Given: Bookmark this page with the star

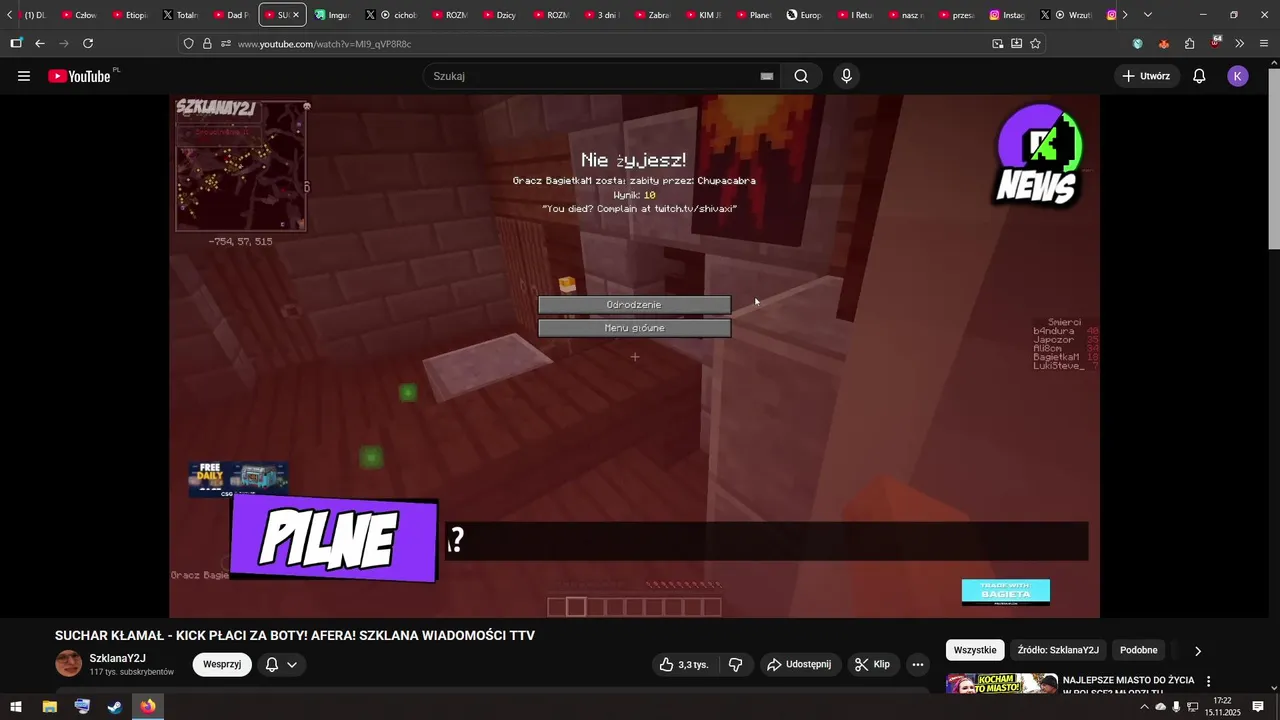Looking at the screenshot, I should tap(1035, 43).
